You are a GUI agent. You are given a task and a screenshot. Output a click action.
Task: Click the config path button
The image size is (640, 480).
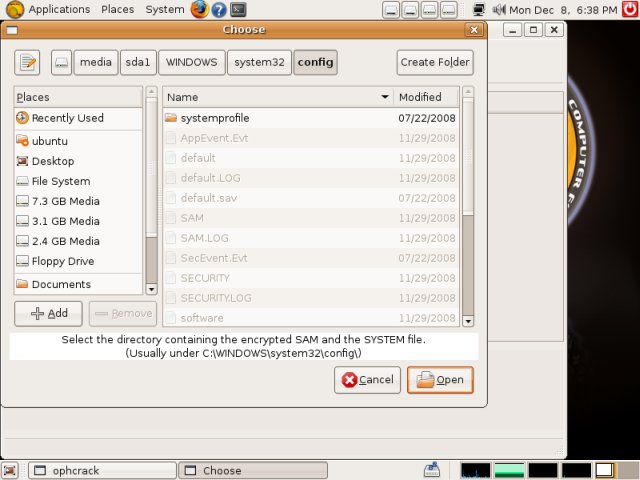(315, 62)
